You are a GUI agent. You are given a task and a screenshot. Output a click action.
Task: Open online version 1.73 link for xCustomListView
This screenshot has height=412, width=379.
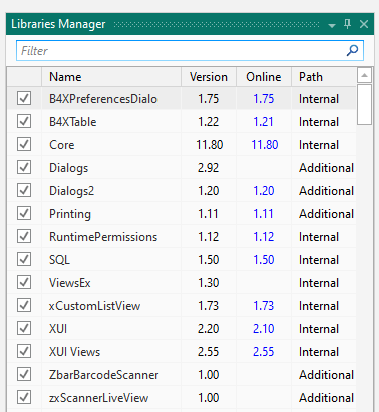coord(264,306)
